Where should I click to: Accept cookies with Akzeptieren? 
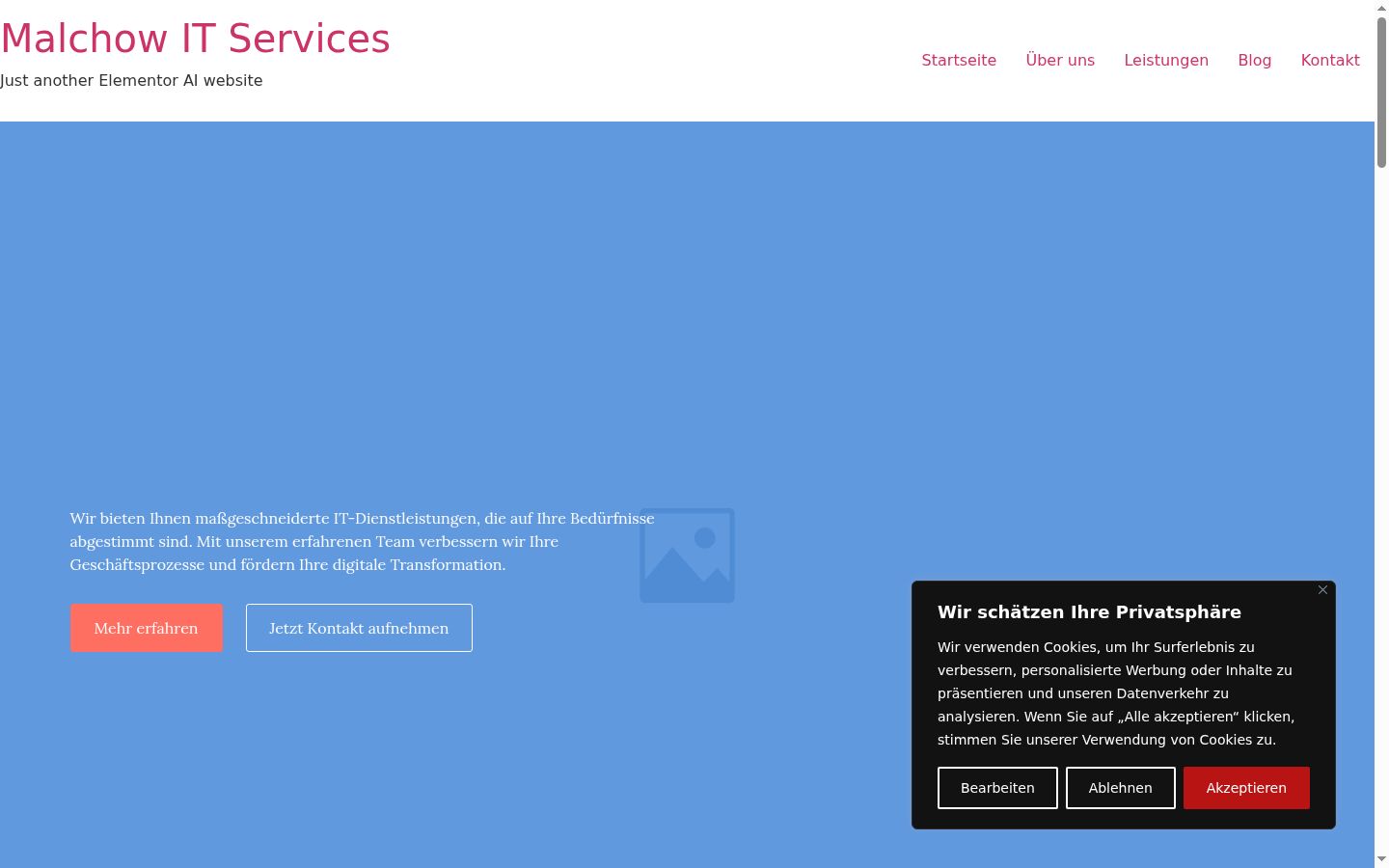(1246, 788)
